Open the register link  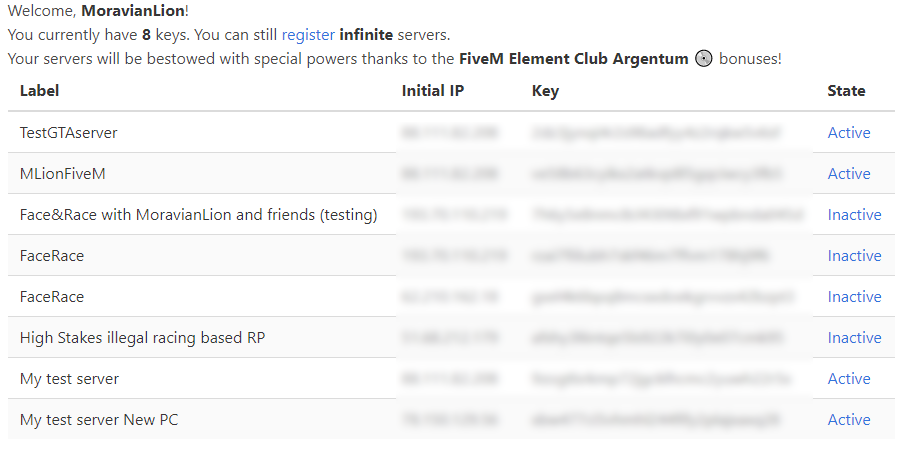pos(308,35)
